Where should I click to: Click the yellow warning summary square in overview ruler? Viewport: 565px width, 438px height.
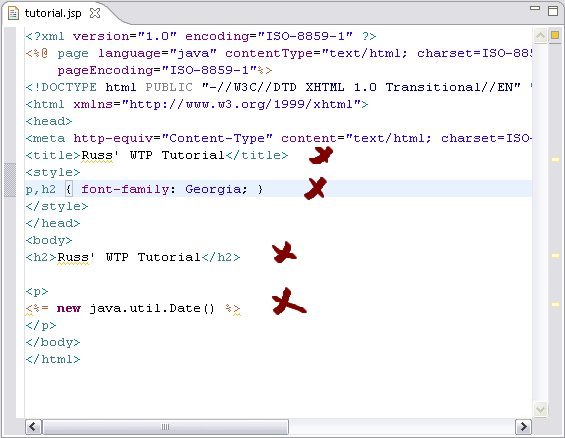coord(555,35)
